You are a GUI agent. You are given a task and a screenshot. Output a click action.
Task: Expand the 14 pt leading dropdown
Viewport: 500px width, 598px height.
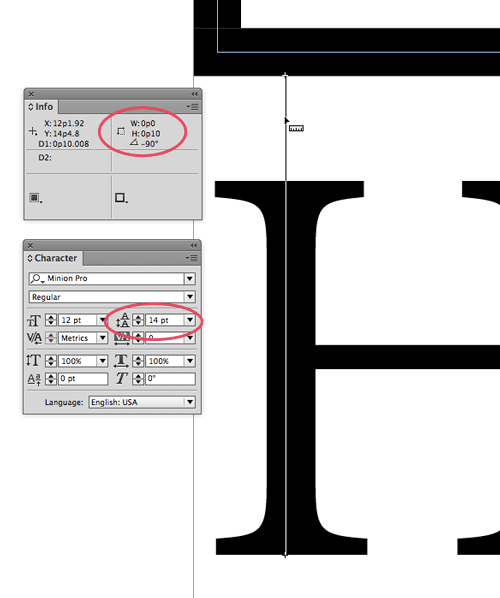click(190, 320)
